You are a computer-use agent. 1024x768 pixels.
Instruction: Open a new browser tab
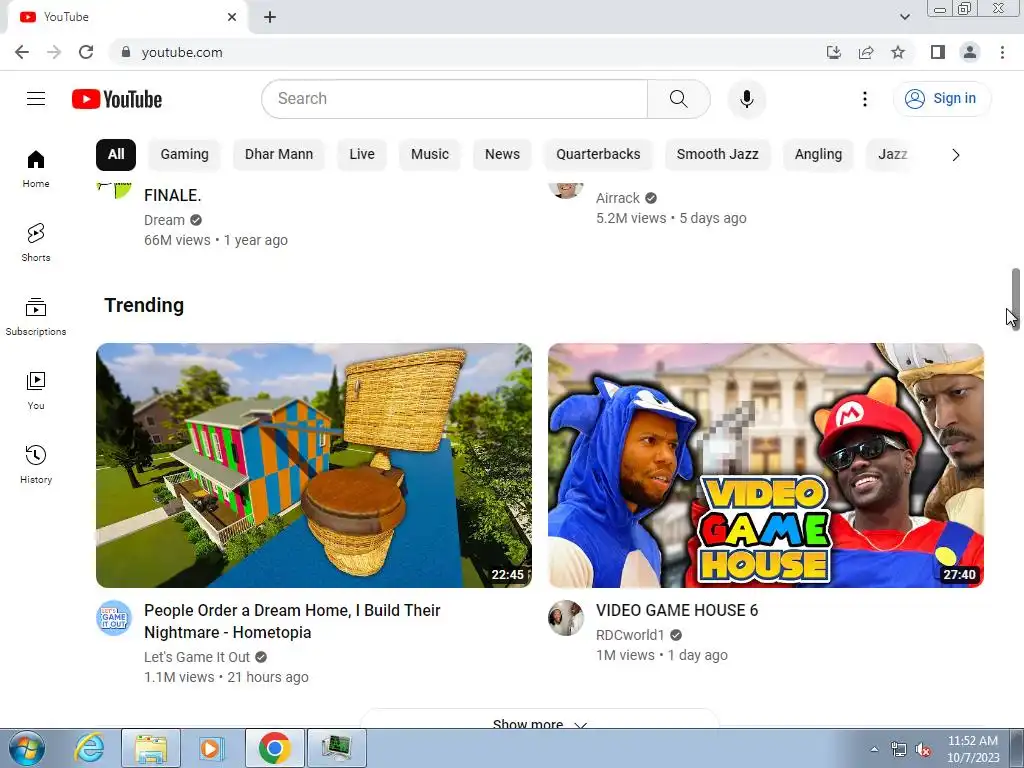click(x=270, y=17)
